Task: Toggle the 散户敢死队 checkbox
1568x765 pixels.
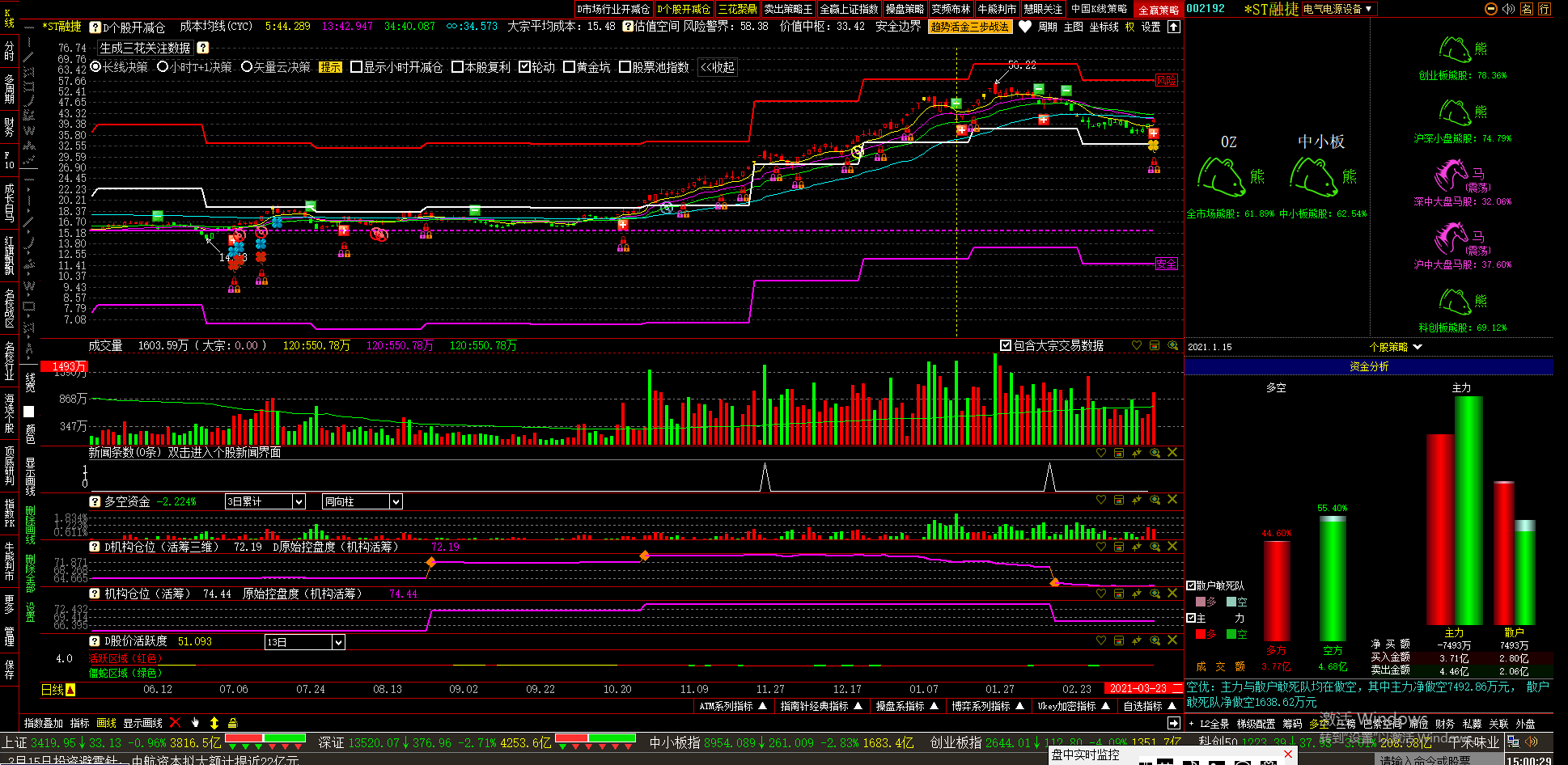Action: pos(1191,585)
